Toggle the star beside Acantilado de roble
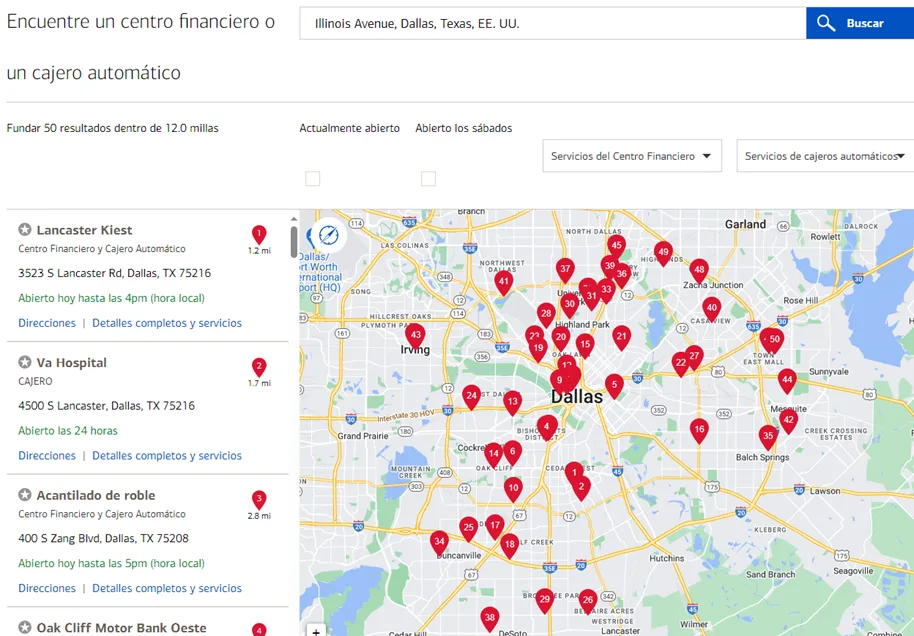 pos(24,495)
